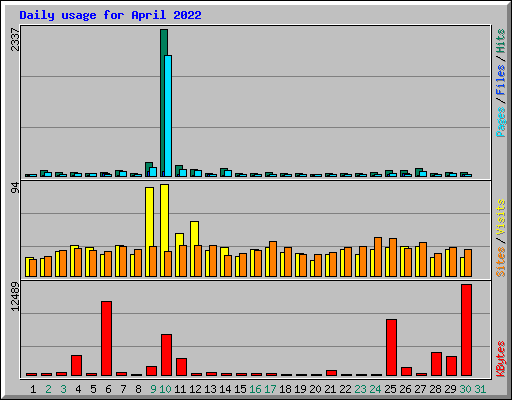
Task: Select the red KBytes bar for day 30
Action: click(x=467, y=330)
